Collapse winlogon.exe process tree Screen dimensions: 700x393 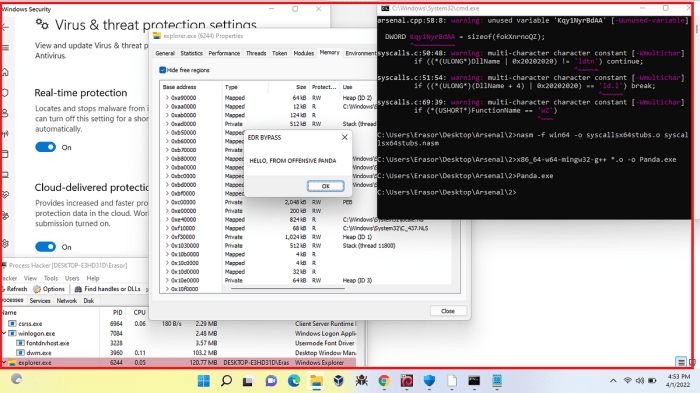(x=4, y=333)
